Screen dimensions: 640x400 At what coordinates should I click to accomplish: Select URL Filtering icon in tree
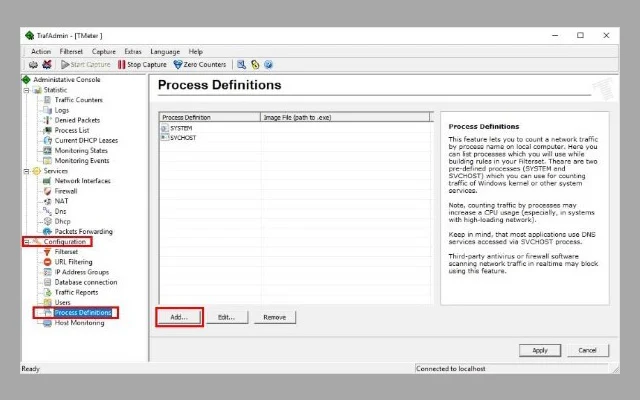point(47,262)
